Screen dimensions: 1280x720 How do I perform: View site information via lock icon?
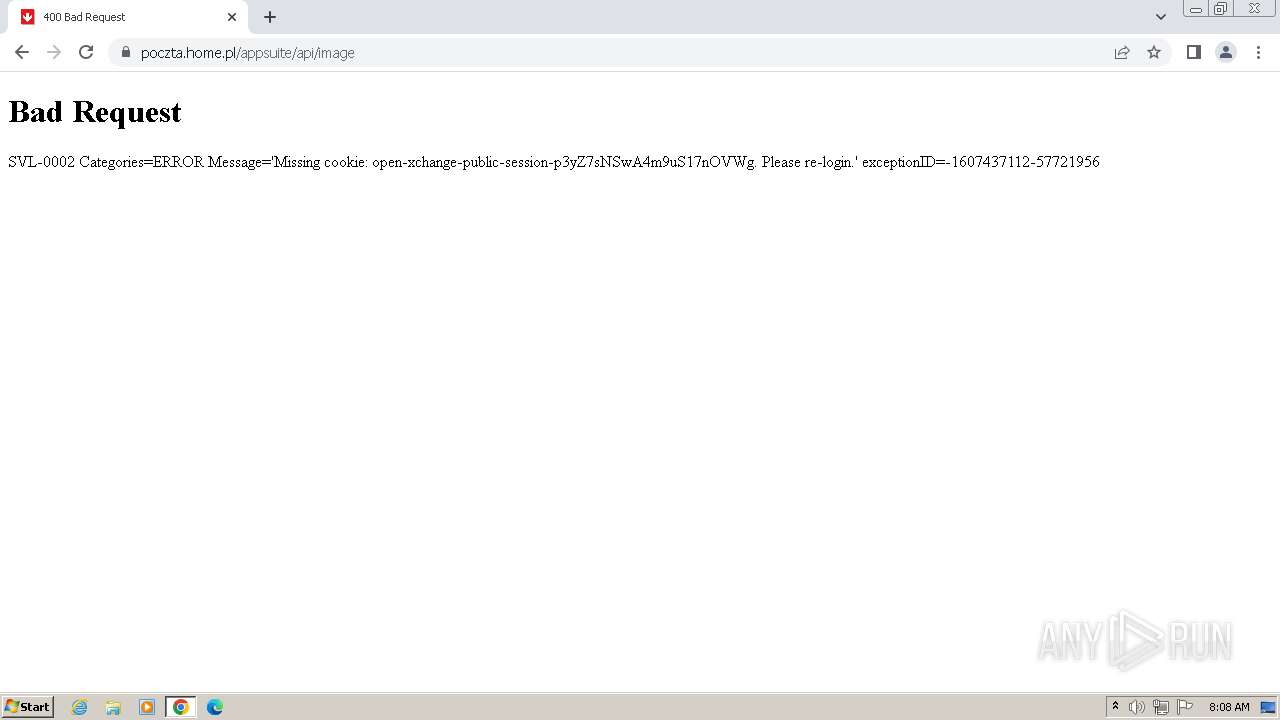pyautogui.click(x=126, y=52)
